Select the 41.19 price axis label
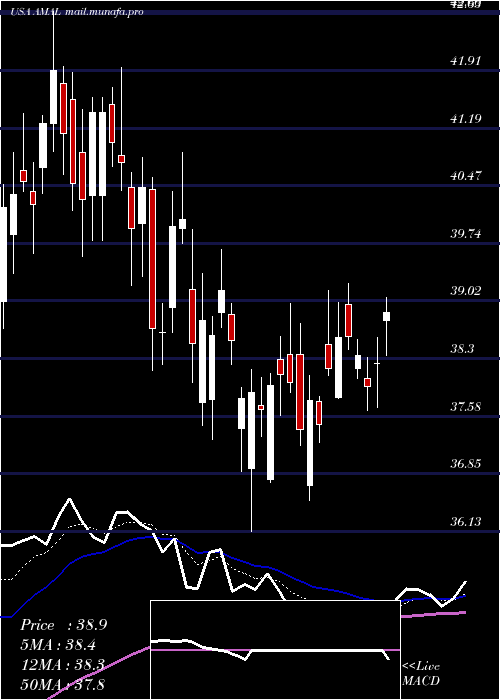This screenshot has height=700, width=500. tap(466, 119)
